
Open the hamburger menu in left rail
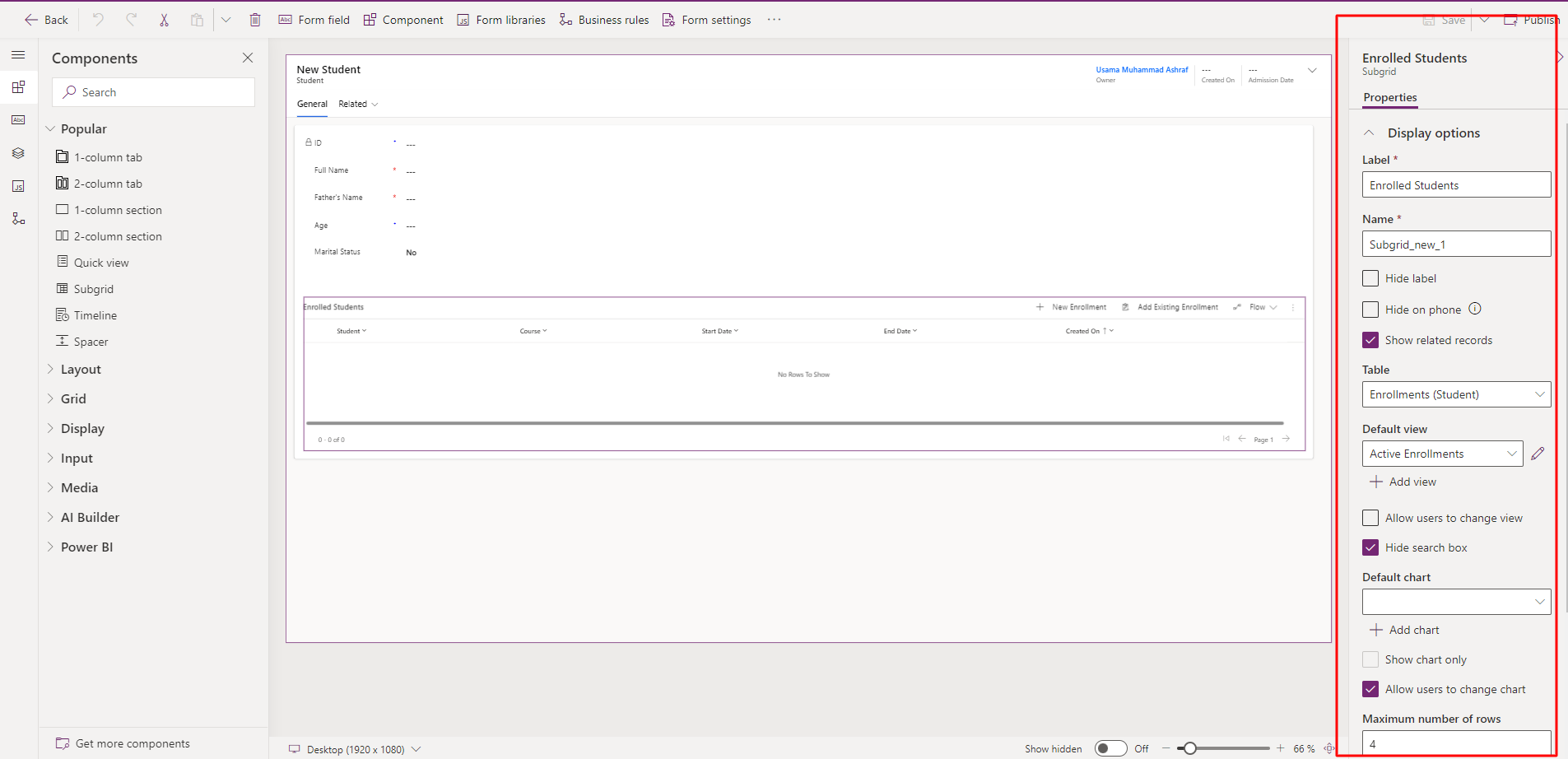[18, 55]
